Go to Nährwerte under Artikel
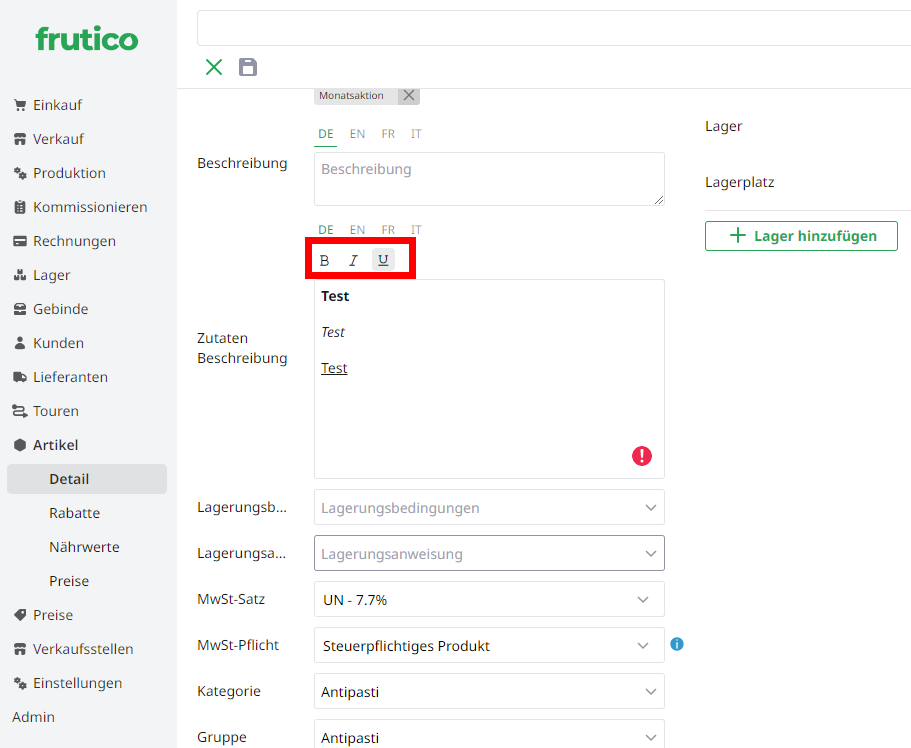 (84, 547)
